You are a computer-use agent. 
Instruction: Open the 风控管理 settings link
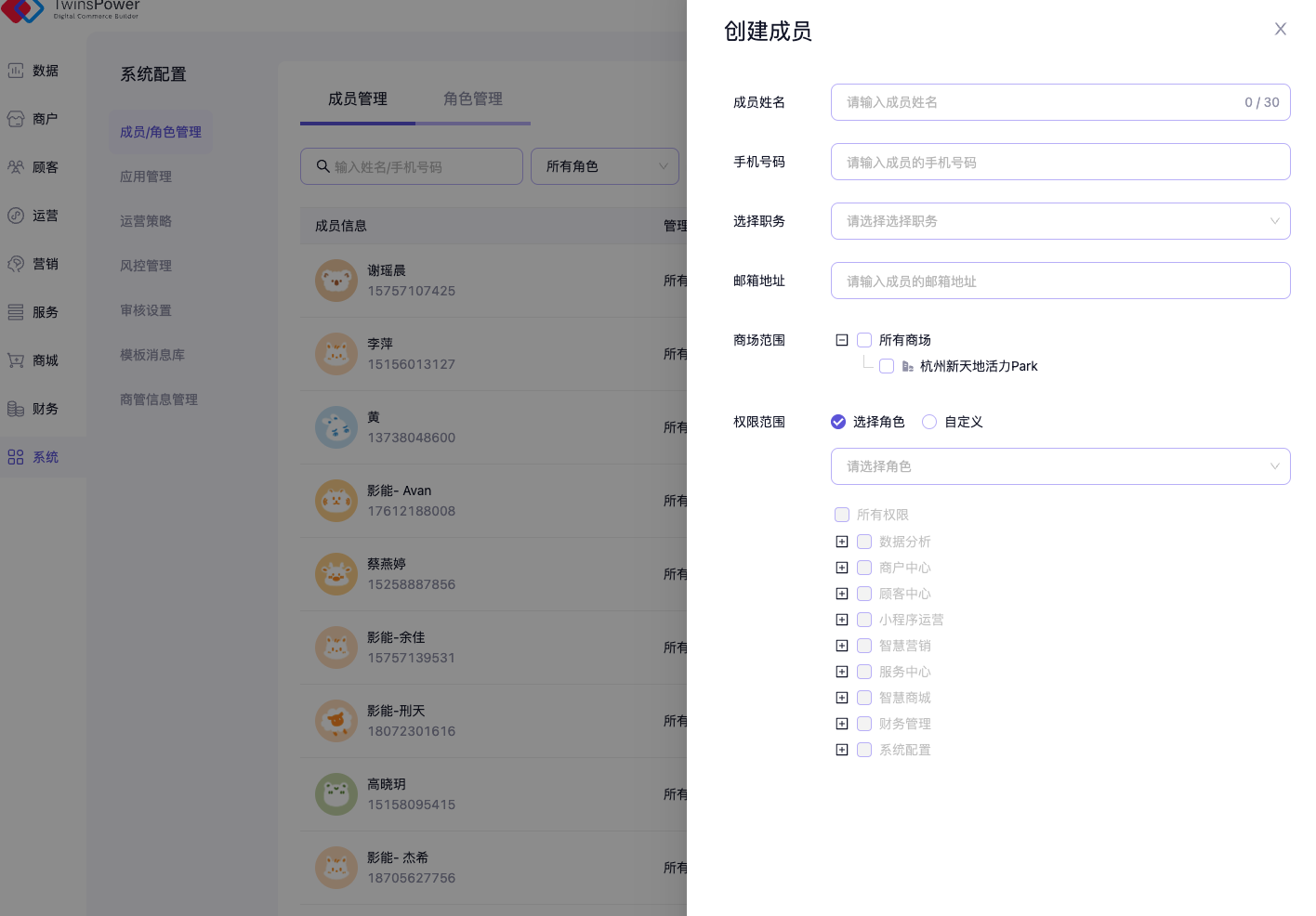tap(146, 266)
